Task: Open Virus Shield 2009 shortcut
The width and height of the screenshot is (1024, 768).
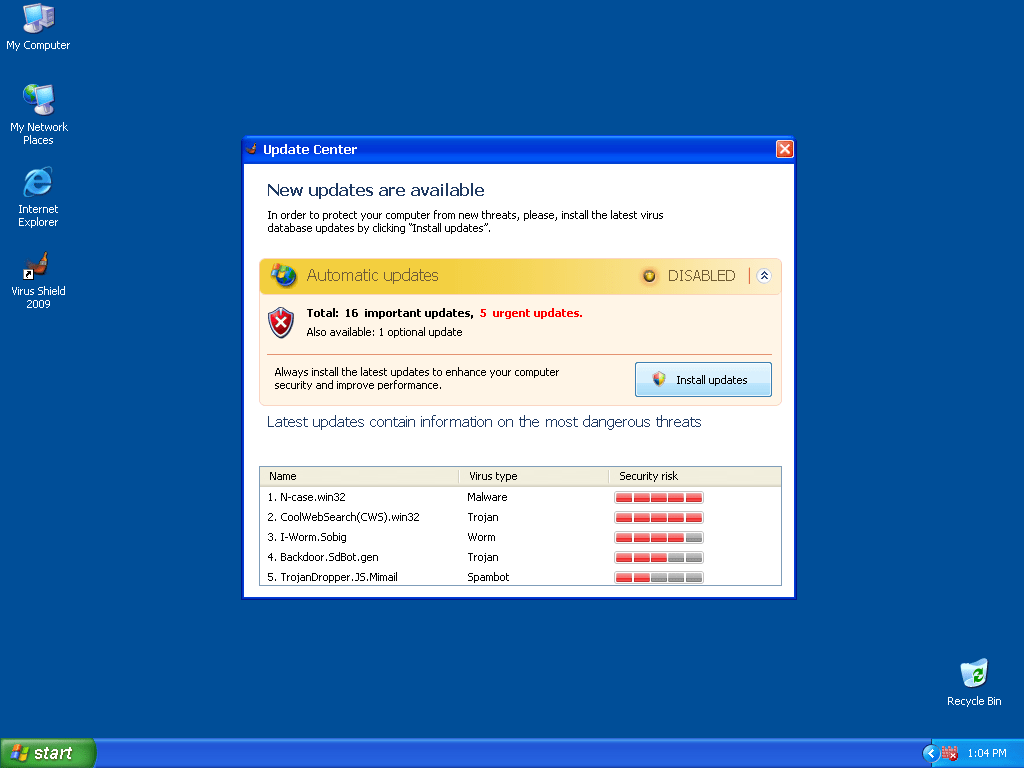Action: 38,266
